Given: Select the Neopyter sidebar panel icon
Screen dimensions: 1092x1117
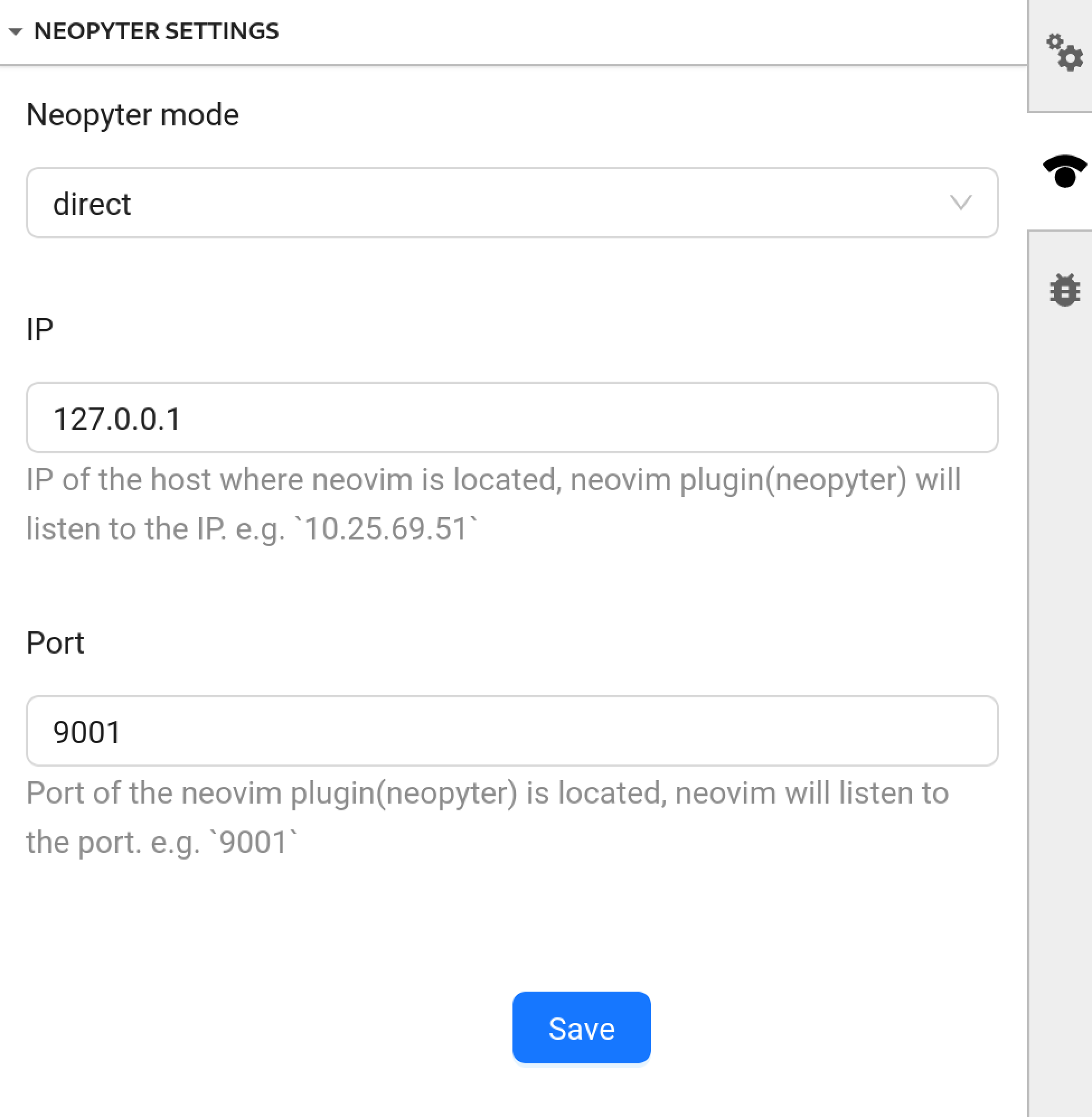Looking at the screenshot, I should point(1064,172).
